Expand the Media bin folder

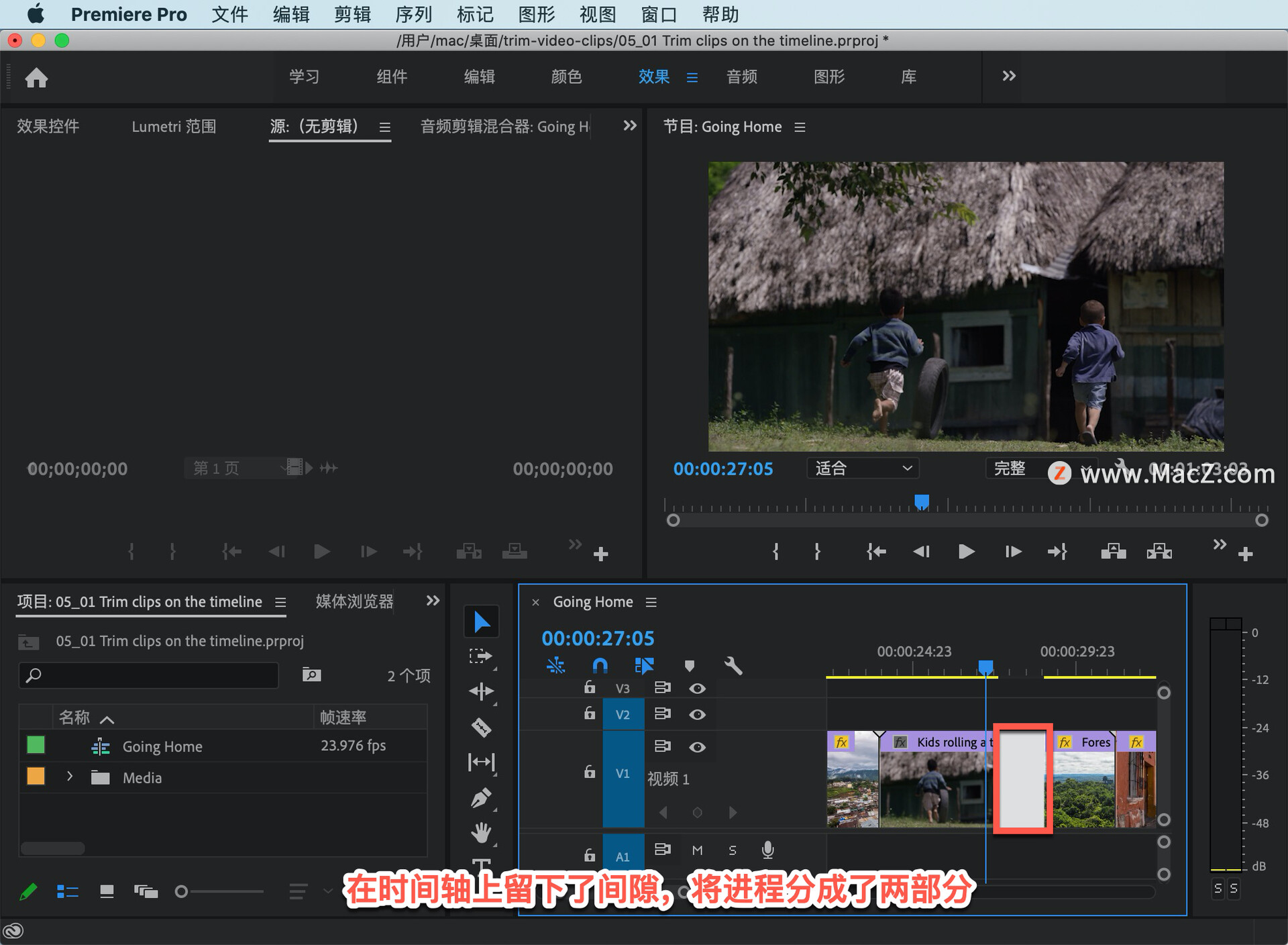pyautogui.click(x=70, y=777)
